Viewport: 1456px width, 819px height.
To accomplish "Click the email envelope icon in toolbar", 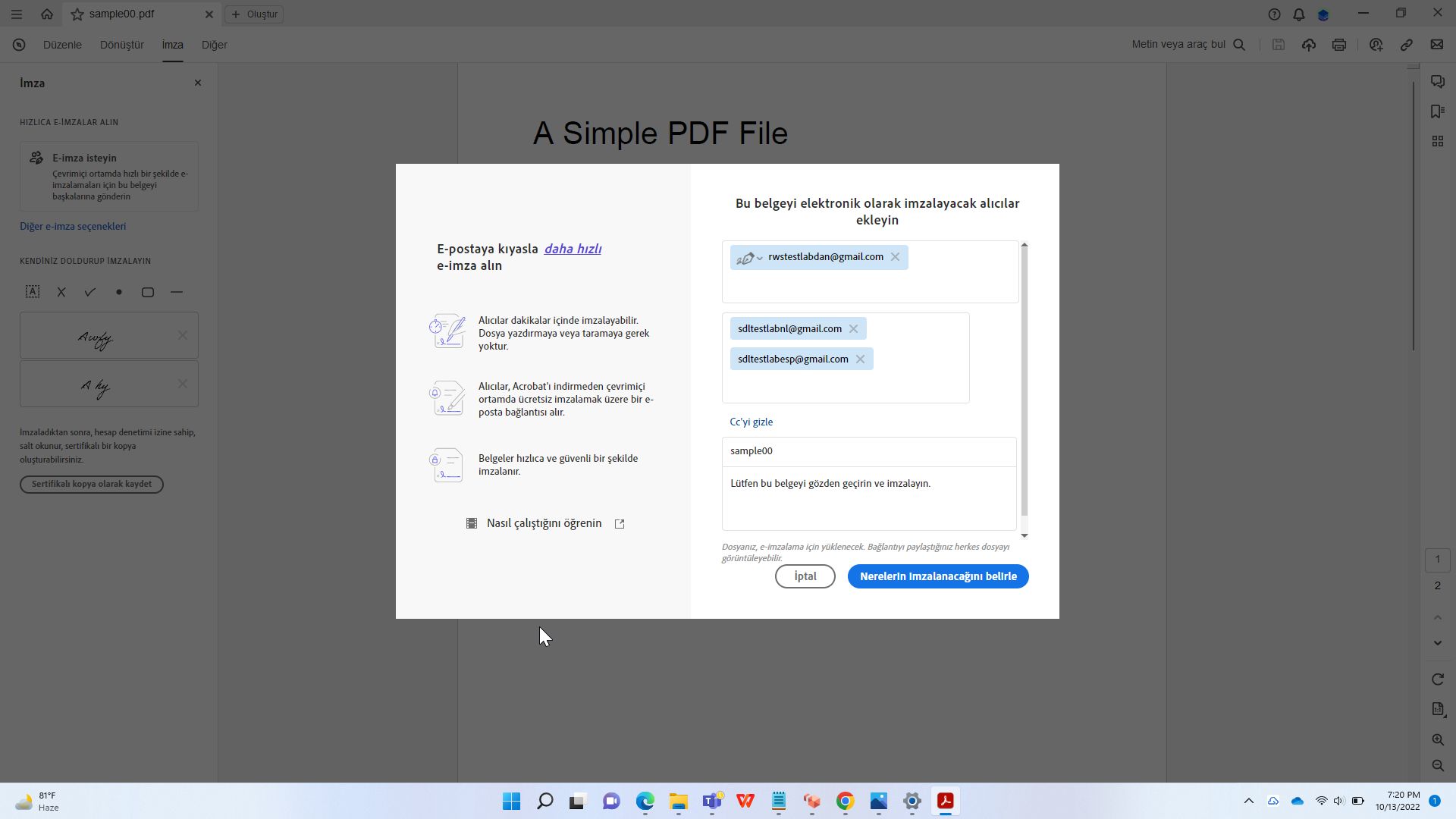I will click(x=1437, y=45).
